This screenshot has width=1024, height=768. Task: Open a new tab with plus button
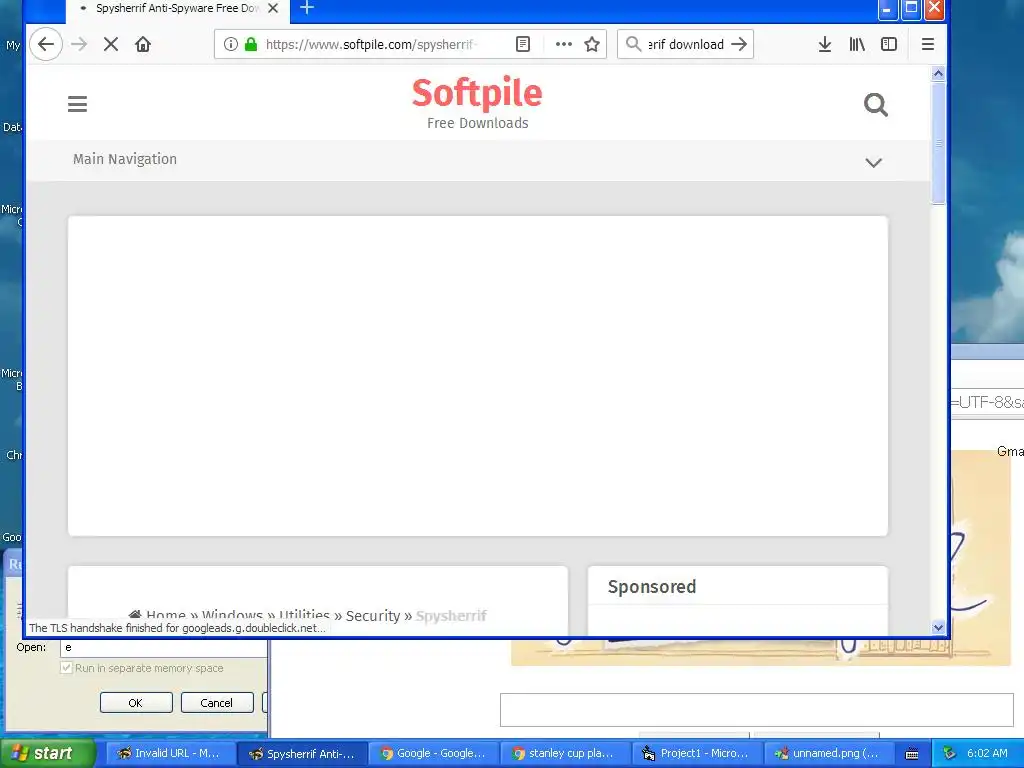pyautogui.click(x=307, y=8)
